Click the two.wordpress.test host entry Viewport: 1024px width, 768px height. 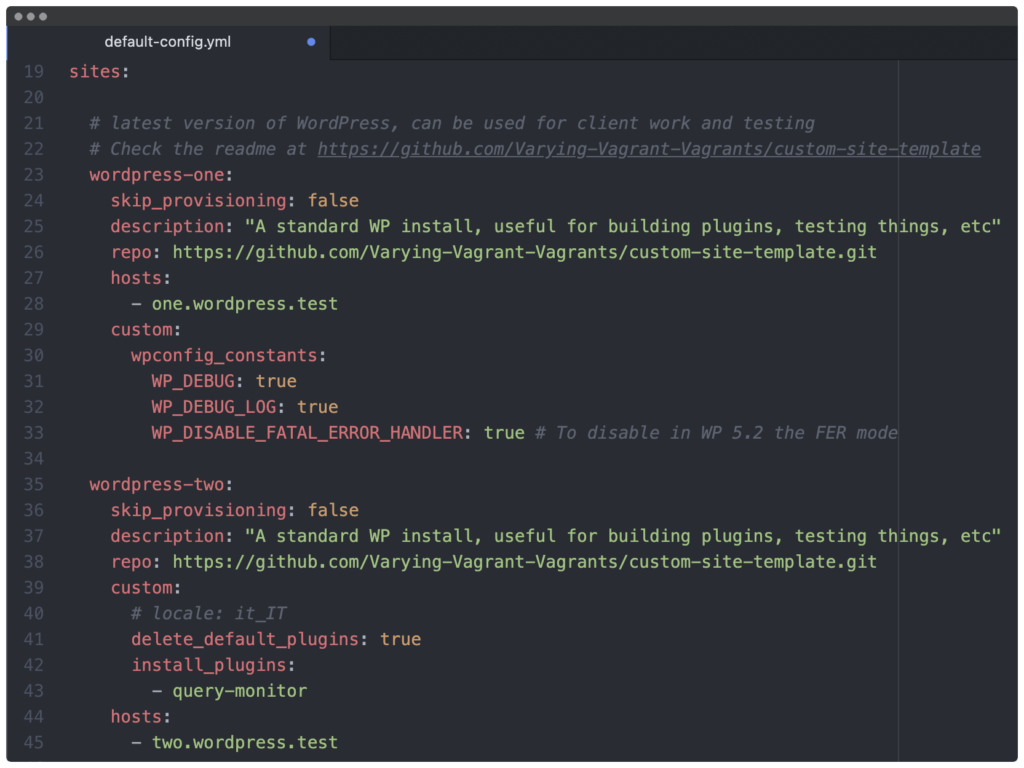(244, 742)
